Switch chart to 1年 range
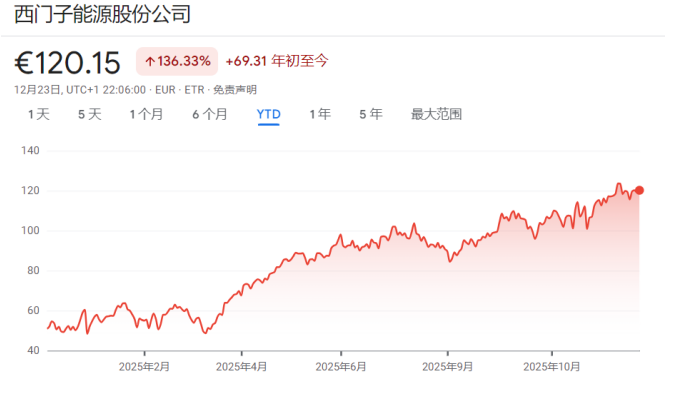 point(320,114)
